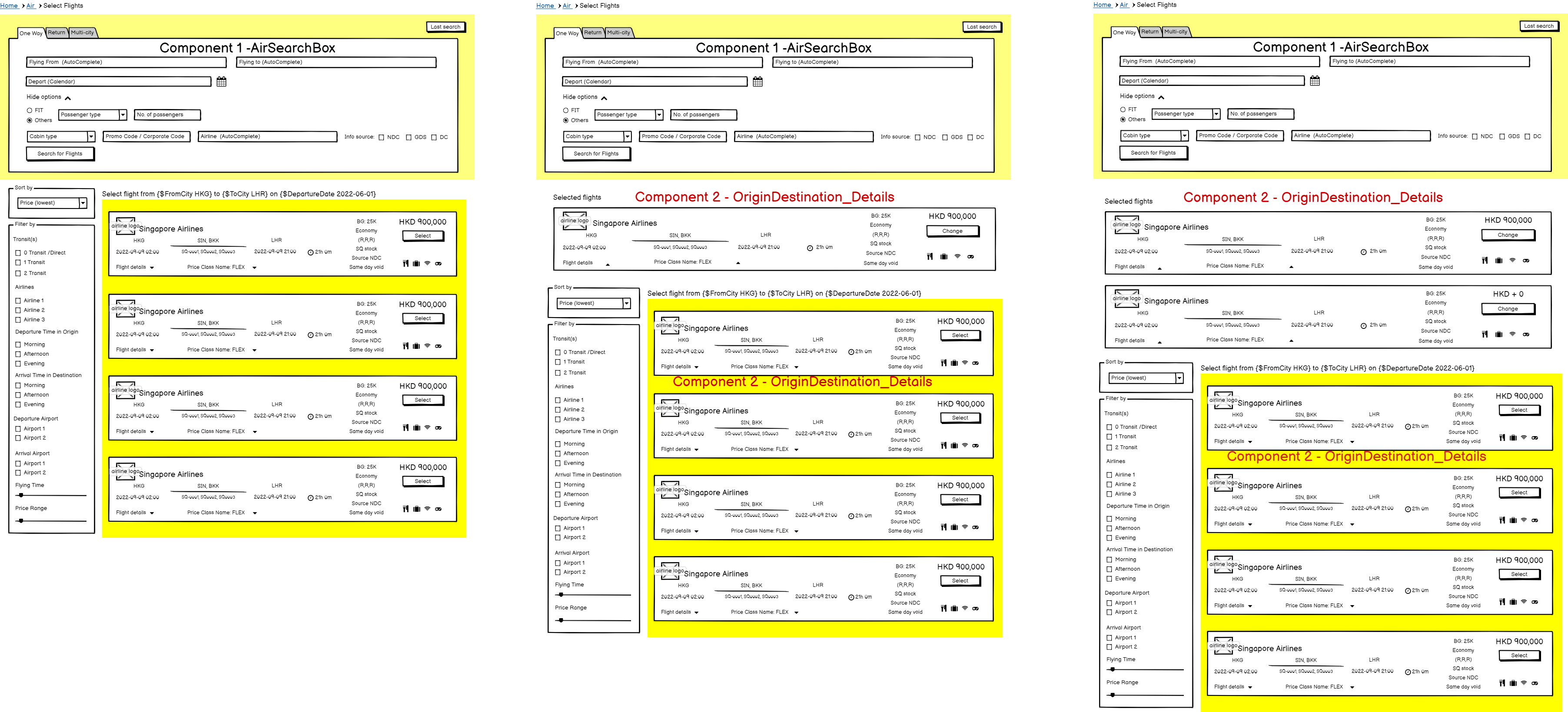Click the meal icon on the HKD + 0 flight card
Viewport: 1568px width, 712px height.
[x=1485, y=334]
